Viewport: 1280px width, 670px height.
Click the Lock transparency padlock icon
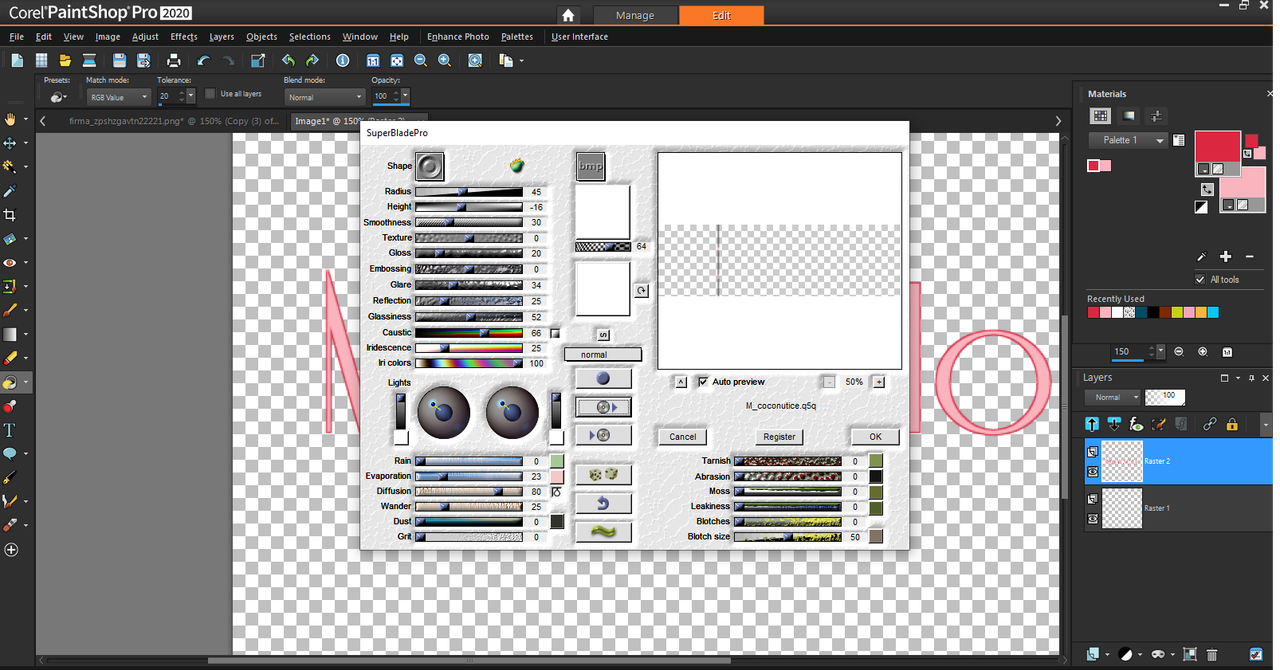pyautogui.click(x=1232, y=424)
